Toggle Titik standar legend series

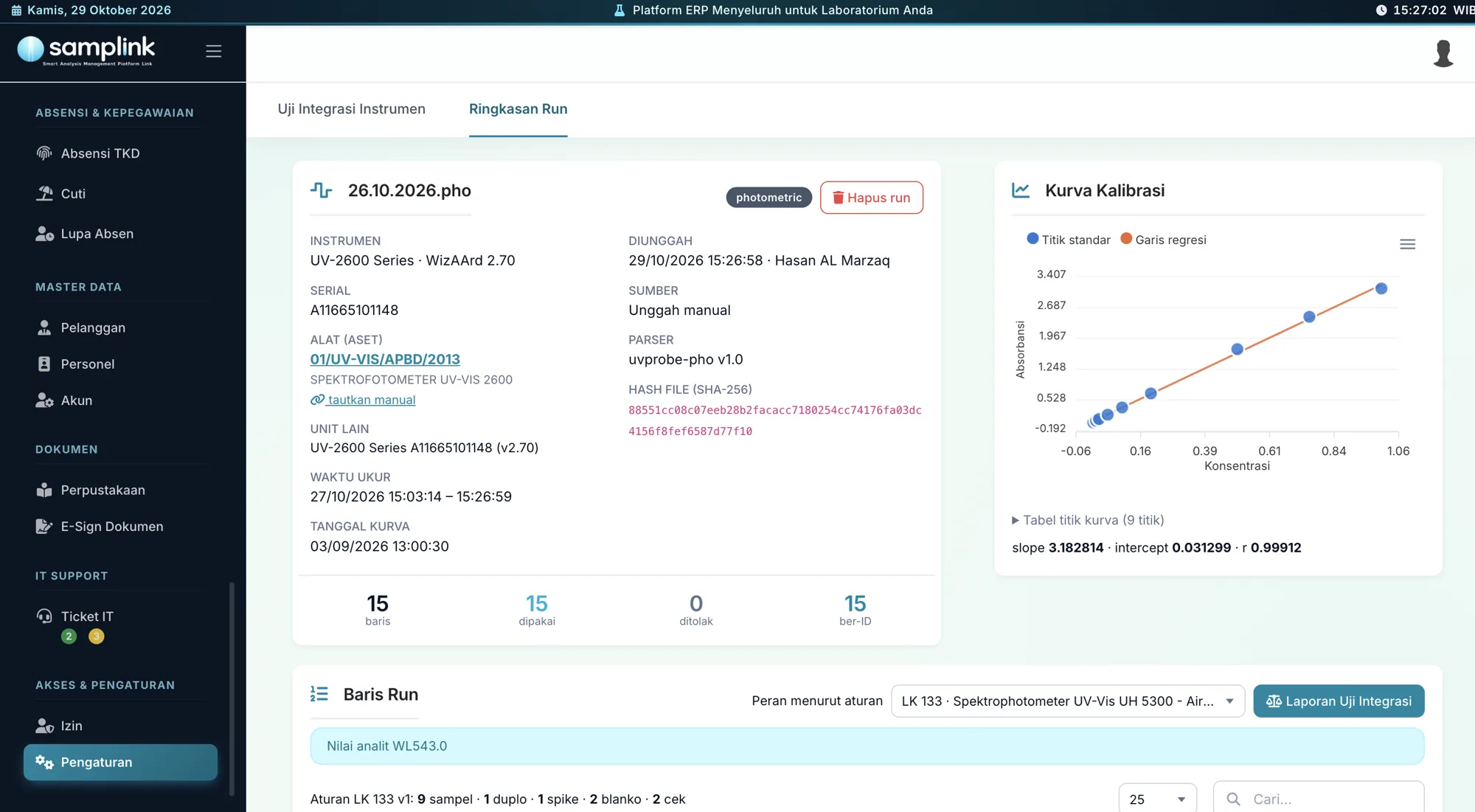point(1069,240)
